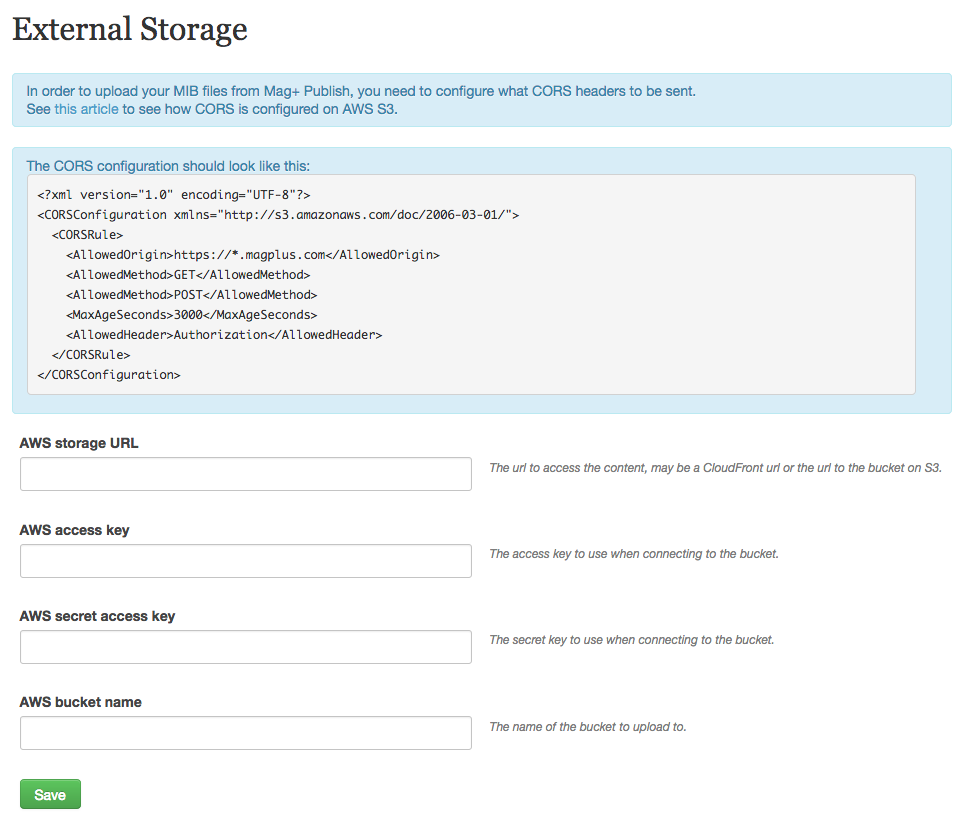Click the 'AWS bucket name' label
The height and width of the screenshot is (822, 966).
[x=81, y=702]
